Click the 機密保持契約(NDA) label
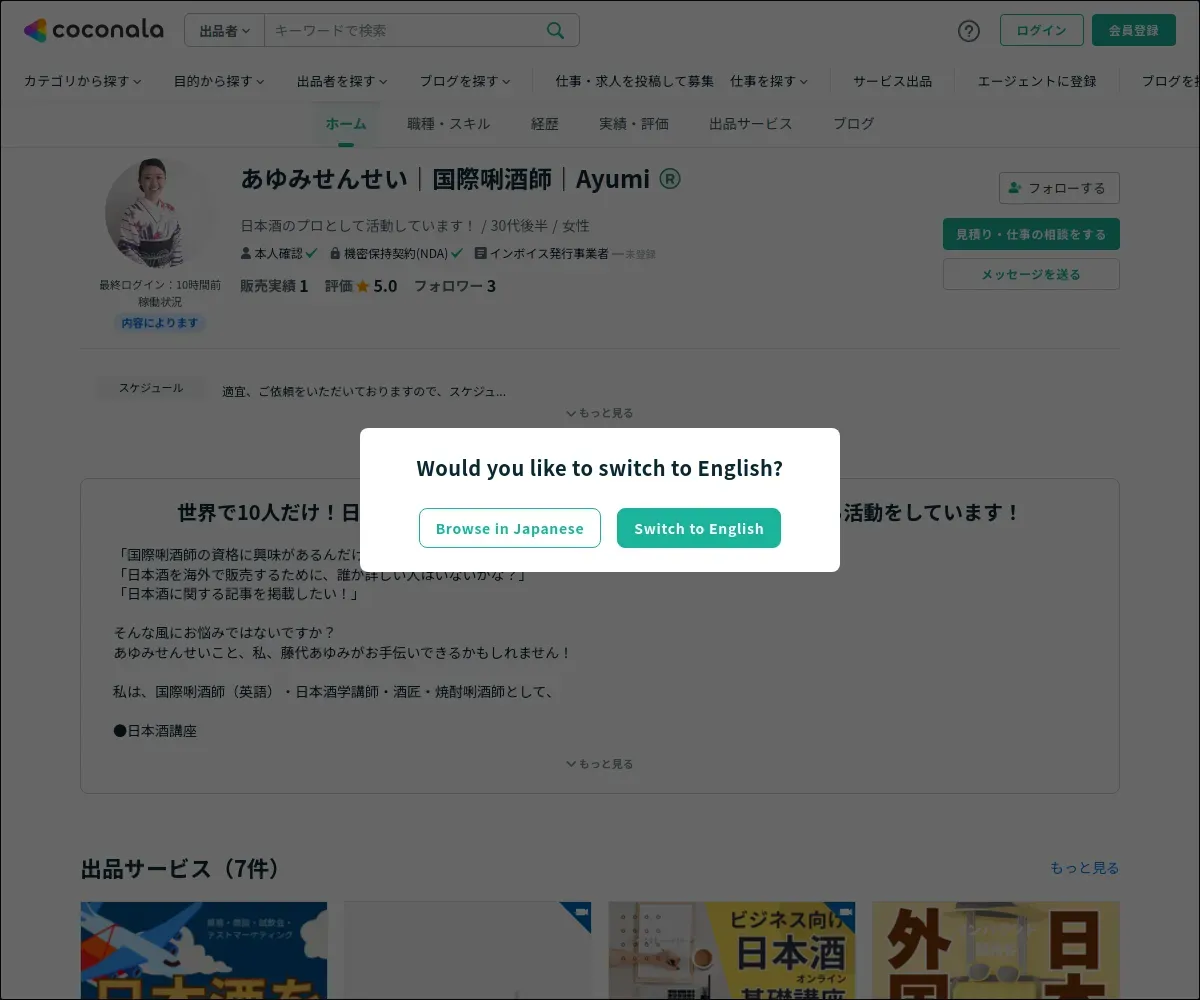The image size is (1200, 1000). click(x=396, y=254)
